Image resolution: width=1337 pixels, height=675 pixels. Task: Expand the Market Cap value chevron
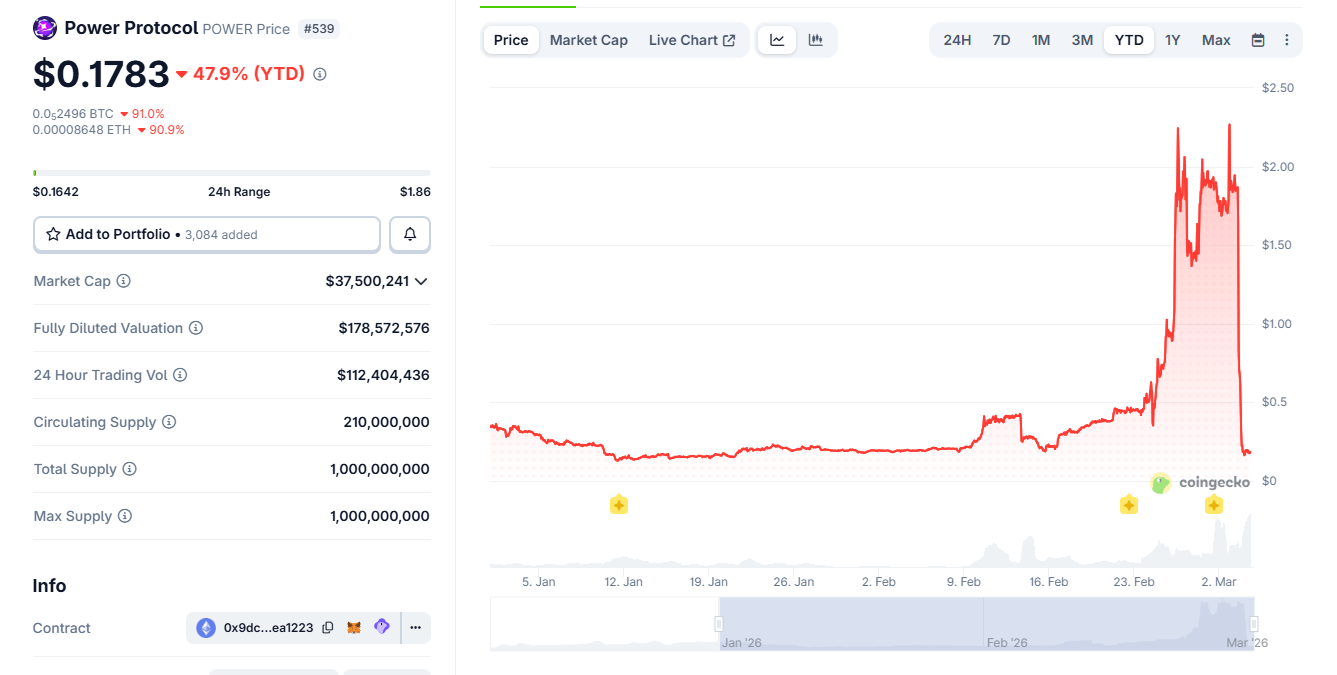point(421,281)
